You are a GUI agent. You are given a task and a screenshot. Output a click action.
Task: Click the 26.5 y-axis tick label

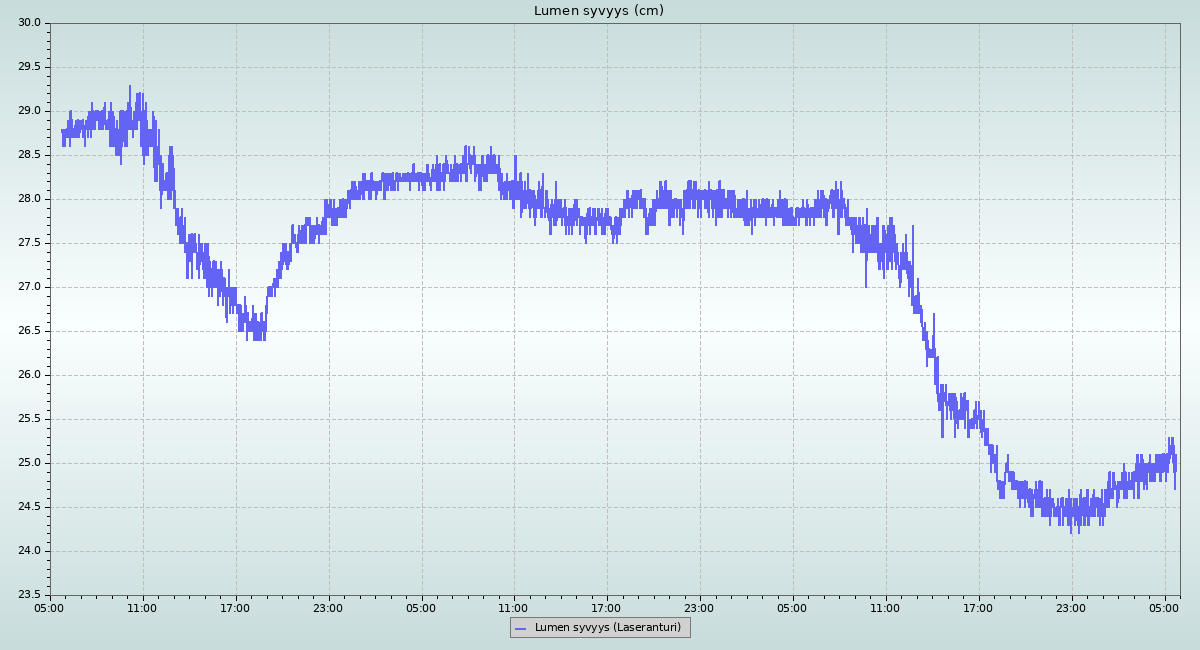29,331
